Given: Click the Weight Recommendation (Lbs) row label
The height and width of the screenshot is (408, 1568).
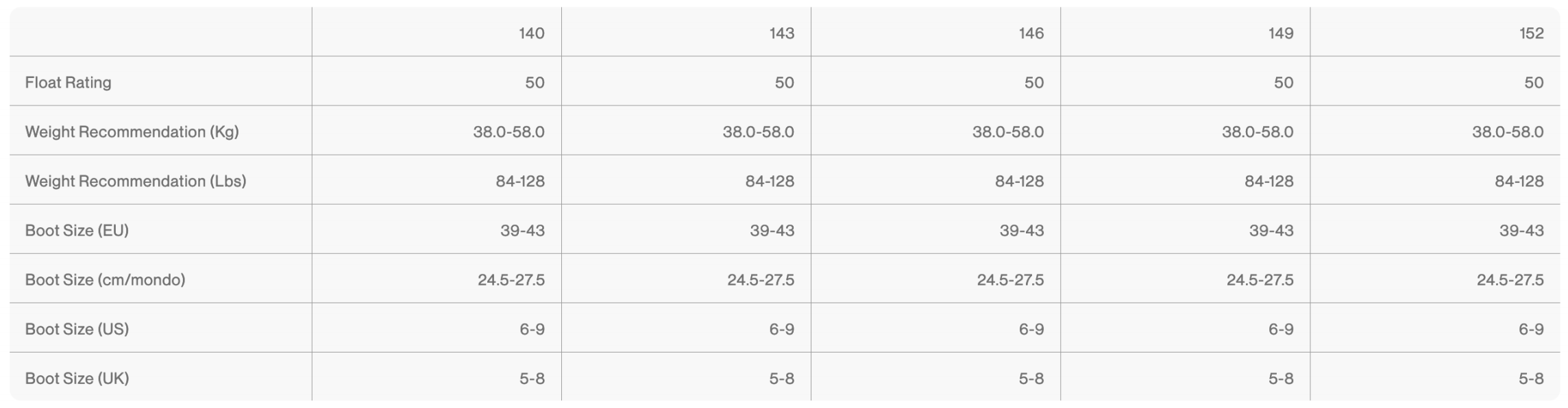Looking at the screenshot, I should tap(135, 181).
